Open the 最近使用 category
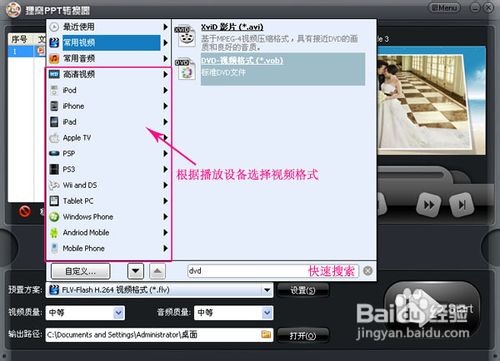The width and height of the screenshot is (500, 361). pos(109,27)
